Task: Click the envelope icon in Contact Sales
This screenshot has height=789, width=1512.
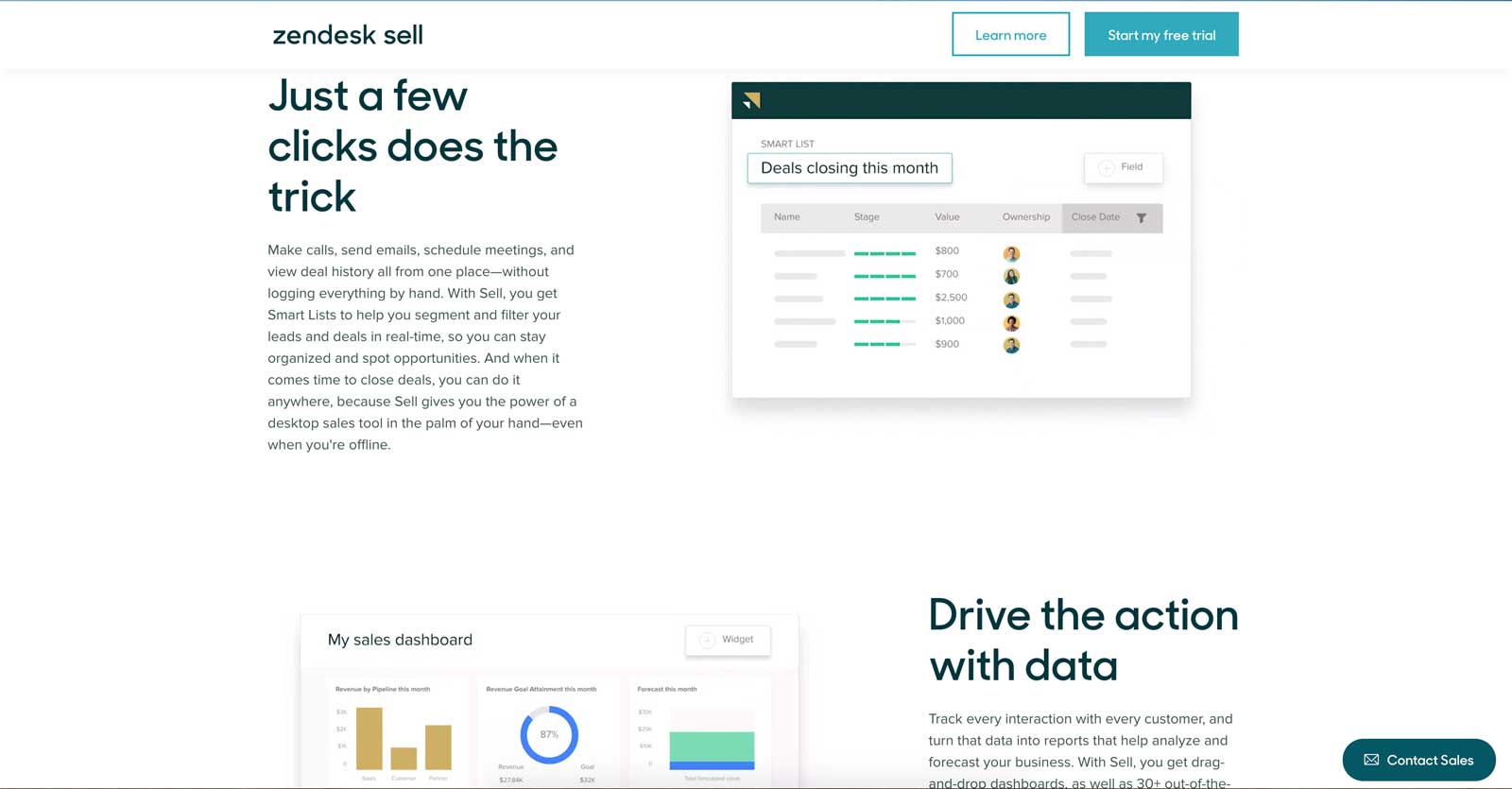Action: tap(1371, 760)
